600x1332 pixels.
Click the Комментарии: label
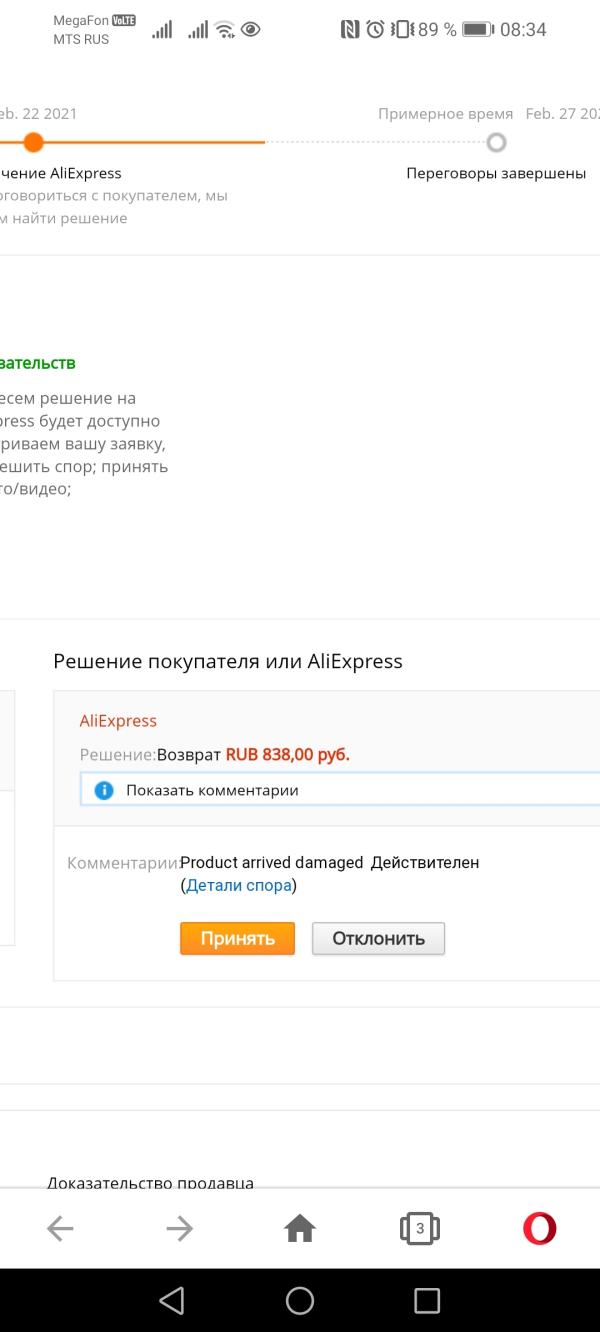coord(123,863)
